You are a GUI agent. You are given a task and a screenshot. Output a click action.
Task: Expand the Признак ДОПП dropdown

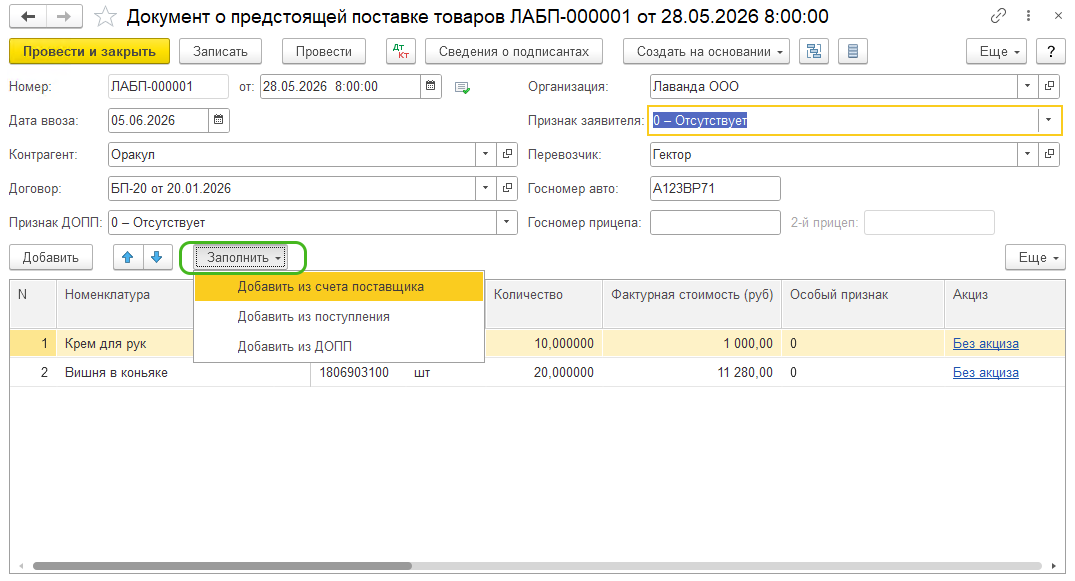coord(507,222)
